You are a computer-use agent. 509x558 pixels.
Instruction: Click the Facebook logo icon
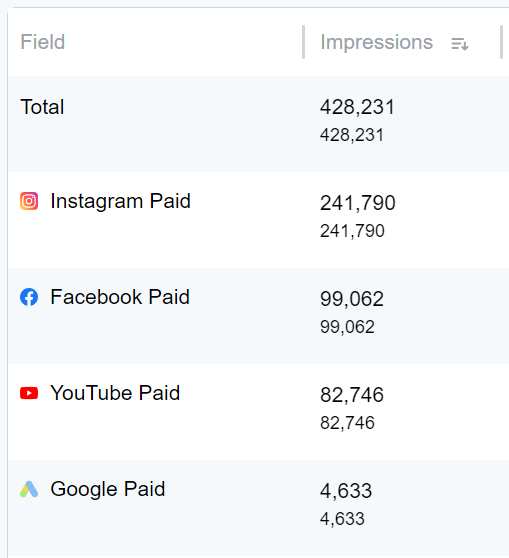click(29, 297)
